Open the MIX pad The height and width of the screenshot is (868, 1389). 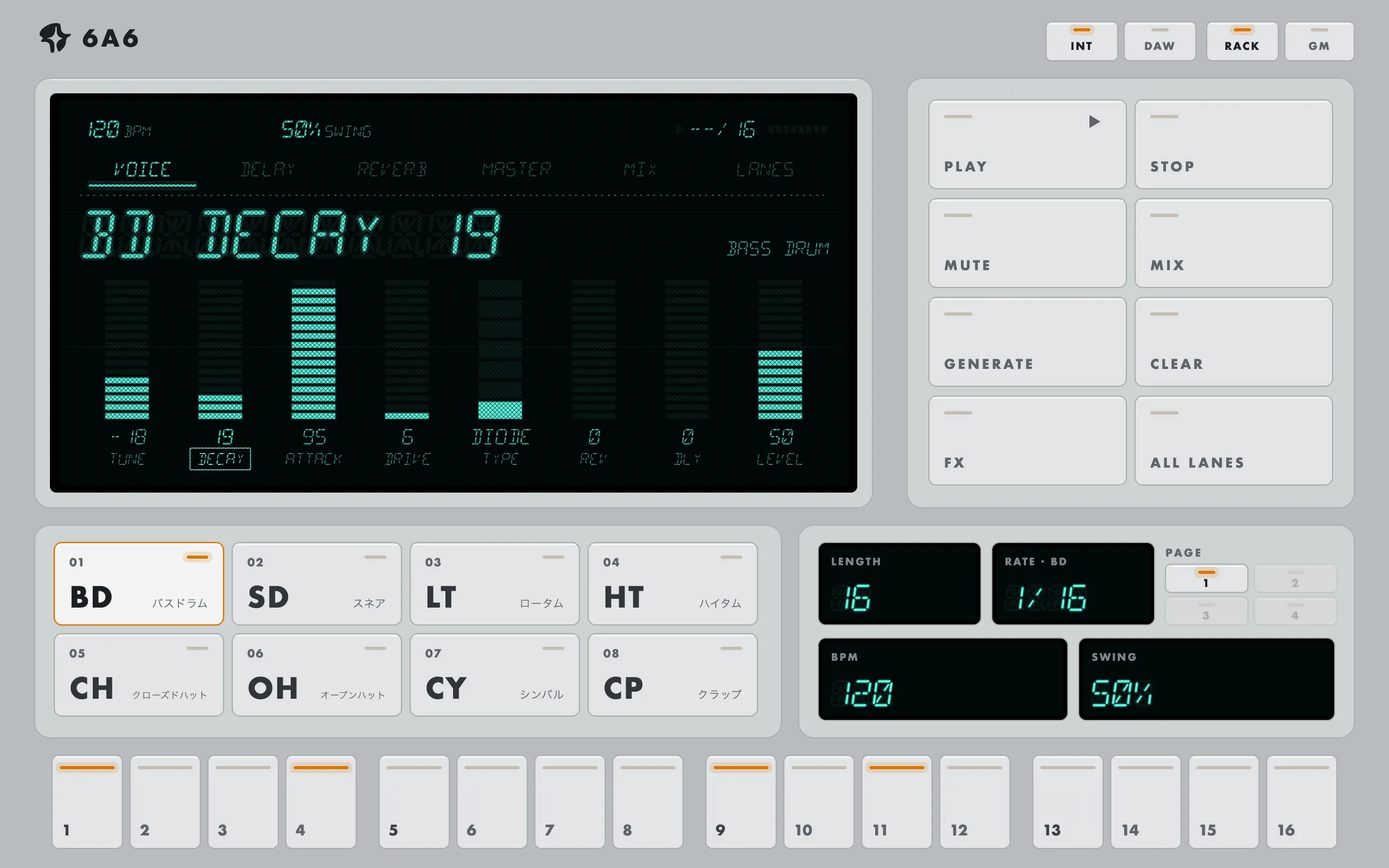1233,244
